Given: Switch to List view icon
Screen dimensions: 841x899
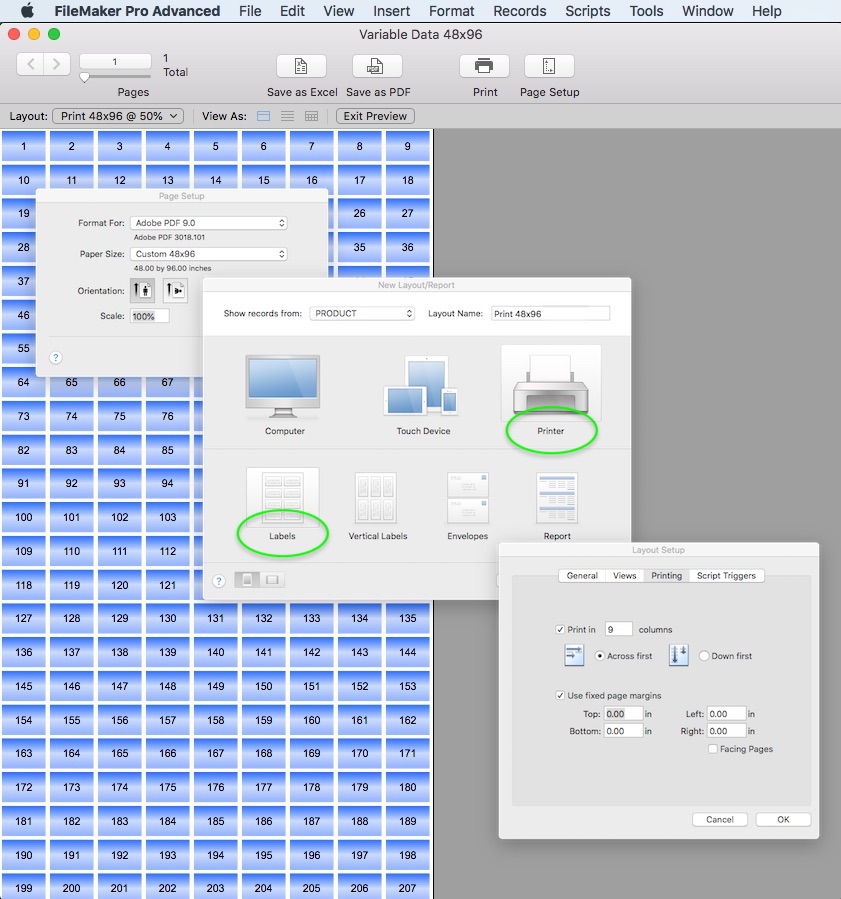Looking at the screenshot, I should pos(287,116).
